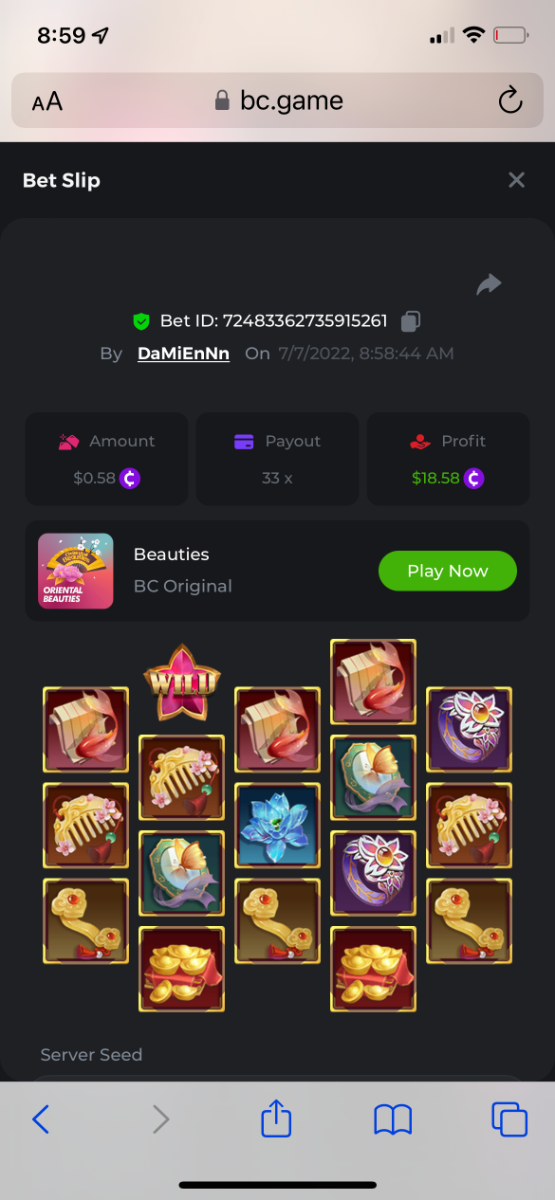Select the blue lotus flower symbol
The height and width of the screenshot is (1200, 555).
[277, 826]
